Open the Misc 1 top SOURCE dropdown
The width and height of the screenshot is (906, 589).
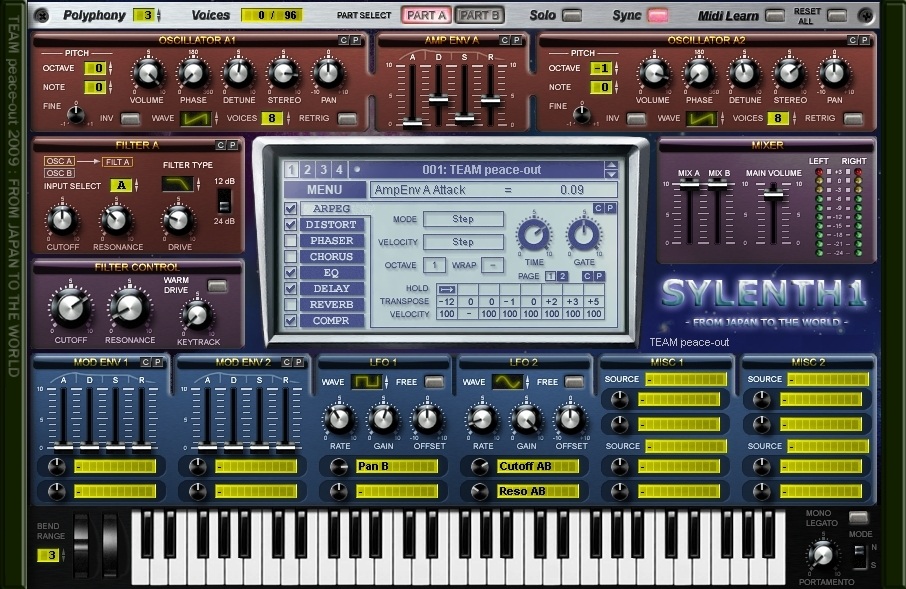[x=686, y=380]
